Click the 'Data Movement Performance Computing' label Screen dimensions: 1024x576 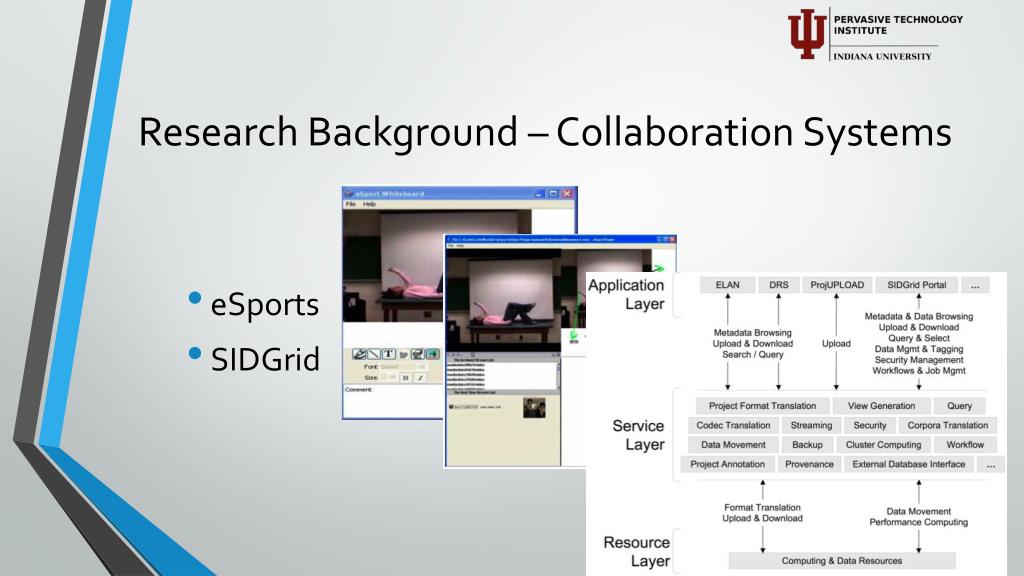[x=919, y=517]
